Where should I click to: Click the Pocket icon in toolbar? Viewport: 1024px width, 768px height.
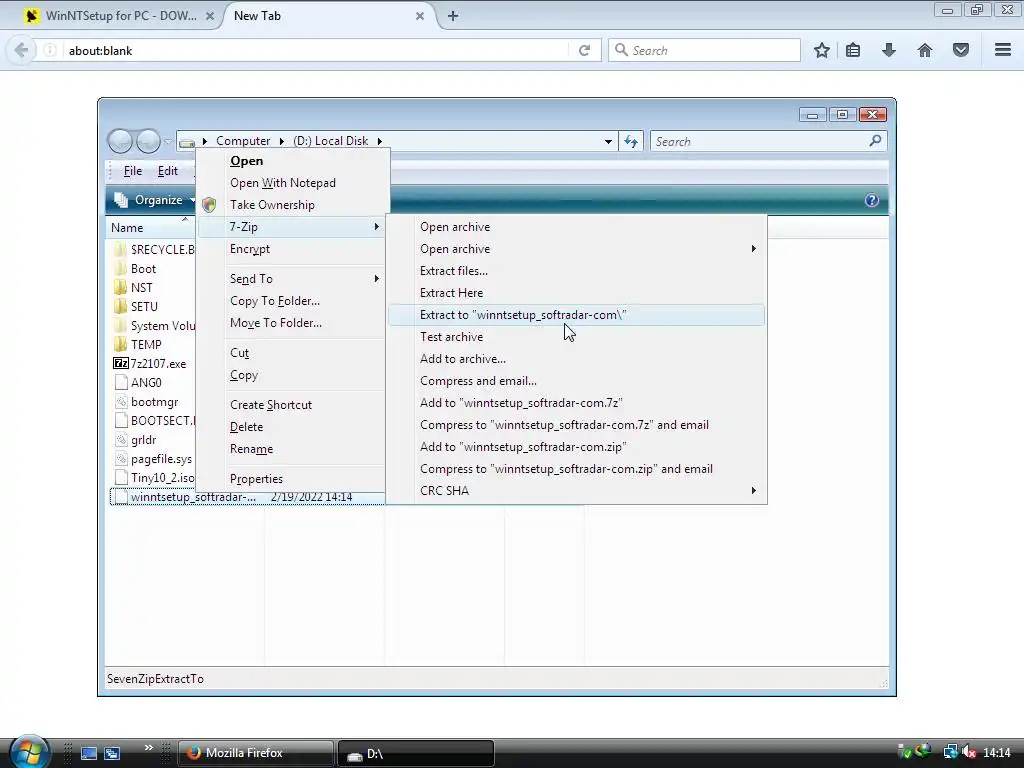pyautogui.click(x=961, y=50)
